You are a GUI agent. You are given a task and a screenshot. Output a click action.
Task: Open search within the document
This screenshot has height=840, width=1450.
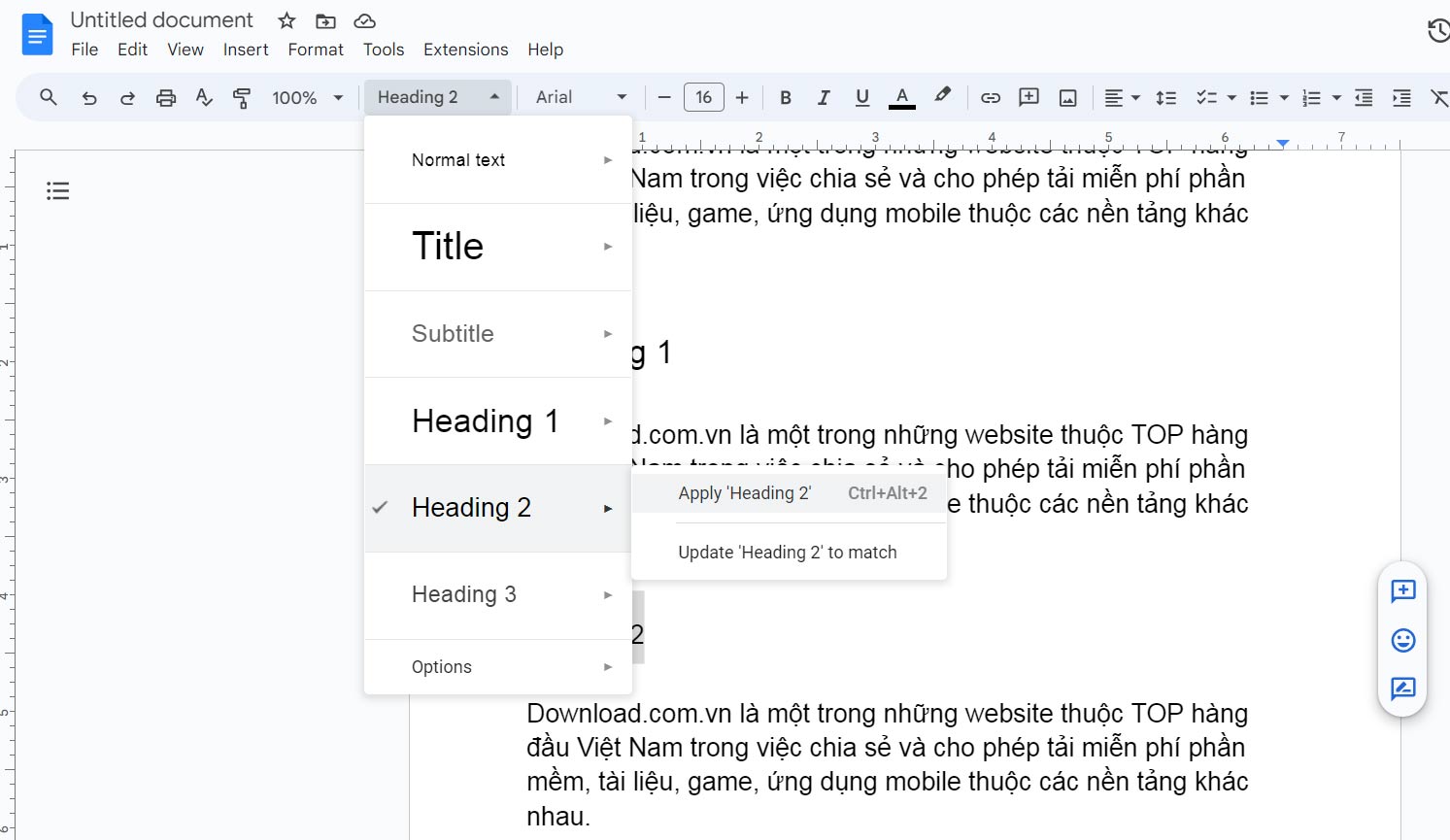(x=48, y=97)
